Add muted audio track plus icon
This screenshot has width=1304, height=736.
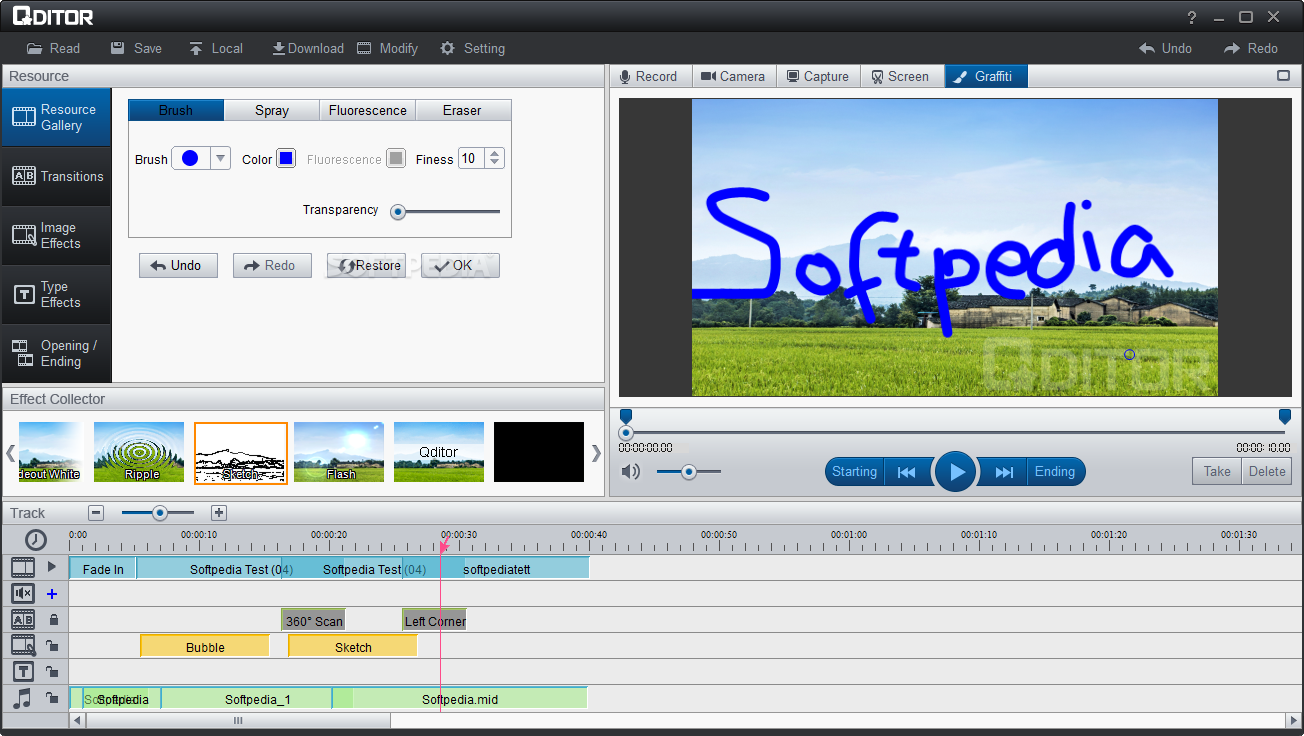[52, 594]
